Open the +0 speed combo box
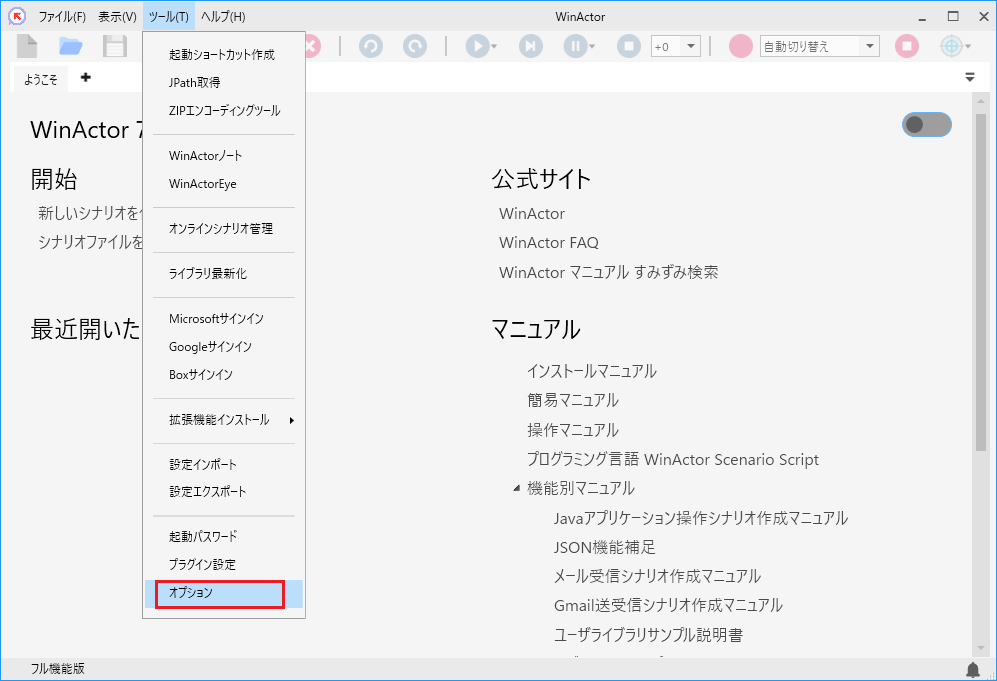997x681 pixels. pyautogui.click(x=675, y=46)
